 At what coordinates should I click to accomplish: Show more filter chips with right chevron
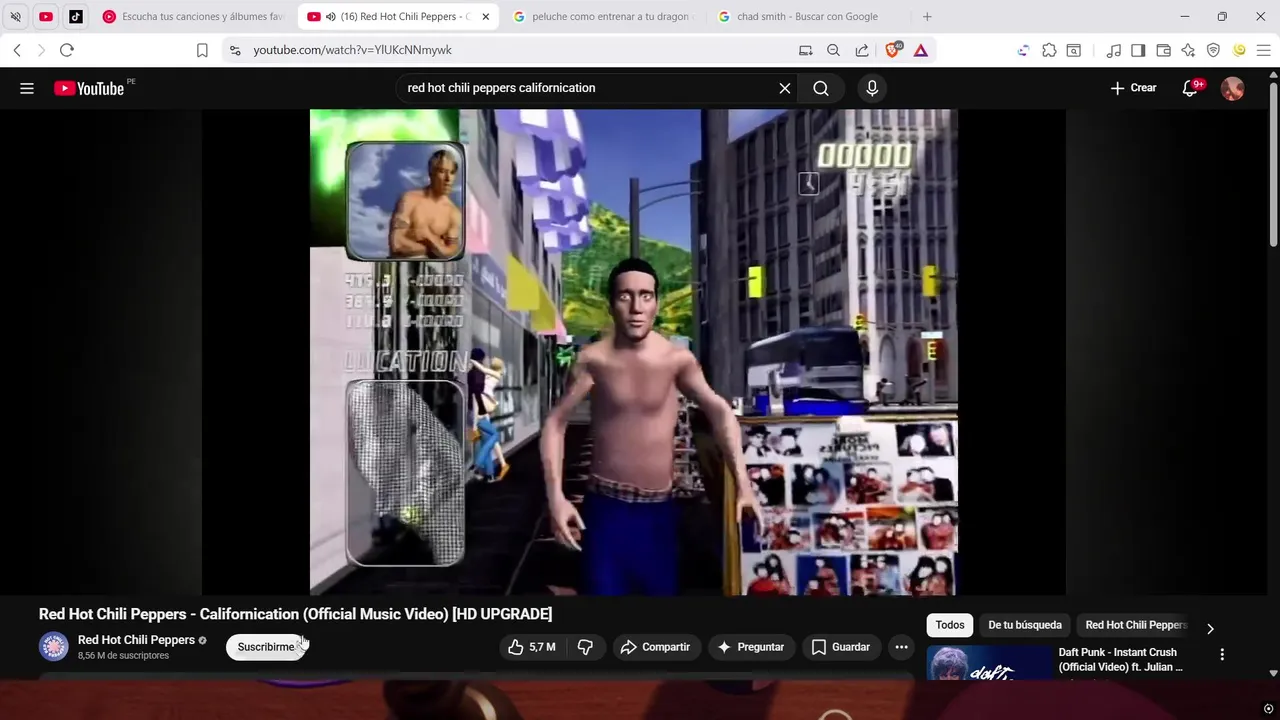point(1210,628)
